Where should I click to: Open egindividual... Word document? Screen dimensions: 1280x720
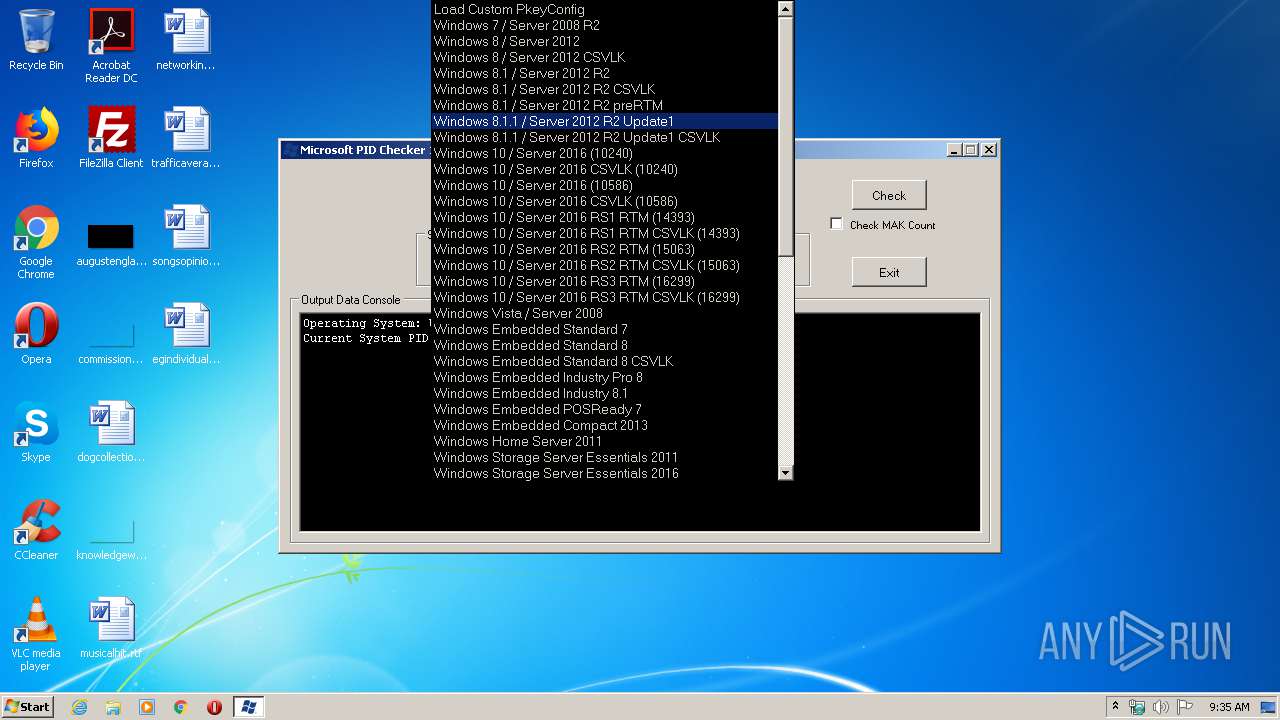[x=186, y=334]
